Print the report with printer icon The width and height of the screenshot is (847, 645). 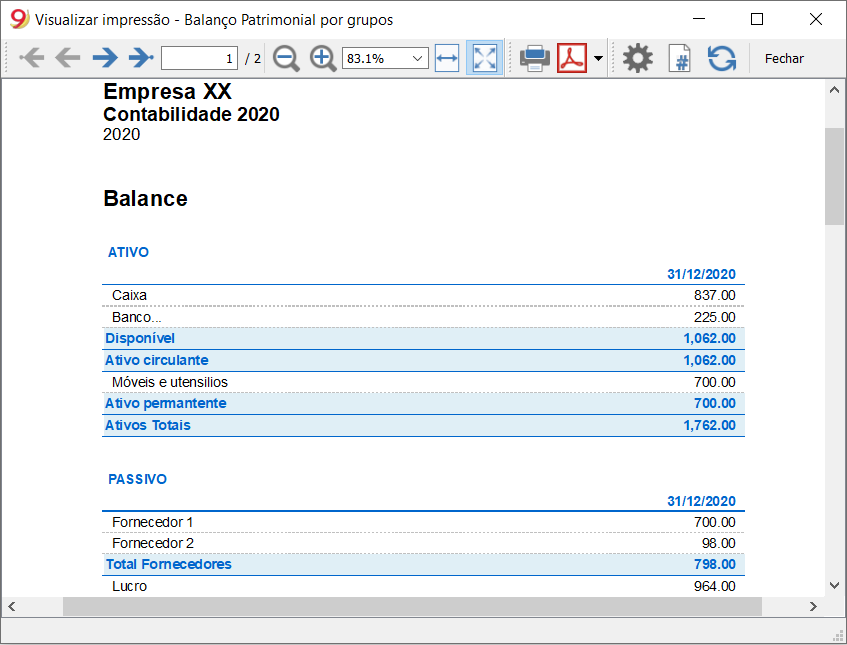pos(535,58)
